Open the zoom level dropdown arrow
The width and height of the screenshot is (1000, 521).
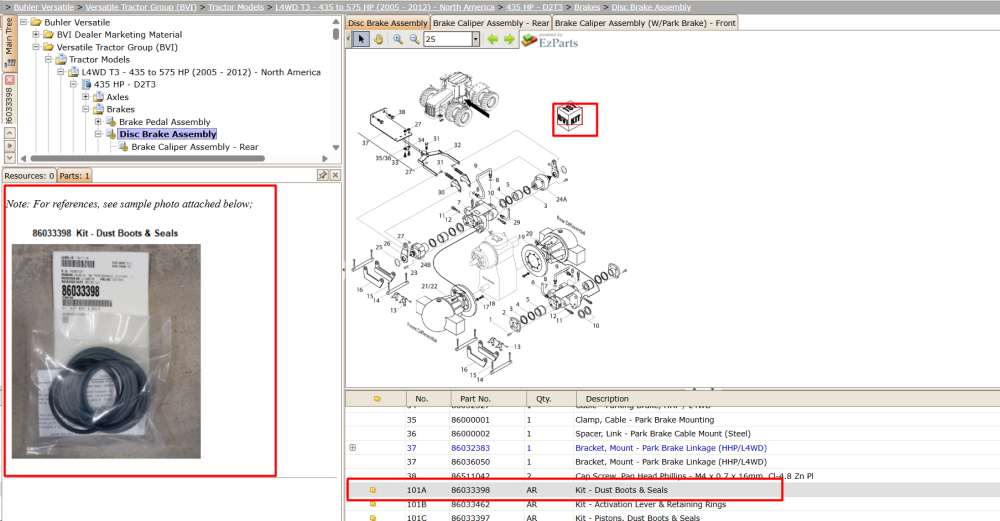[x=475, y=40]
